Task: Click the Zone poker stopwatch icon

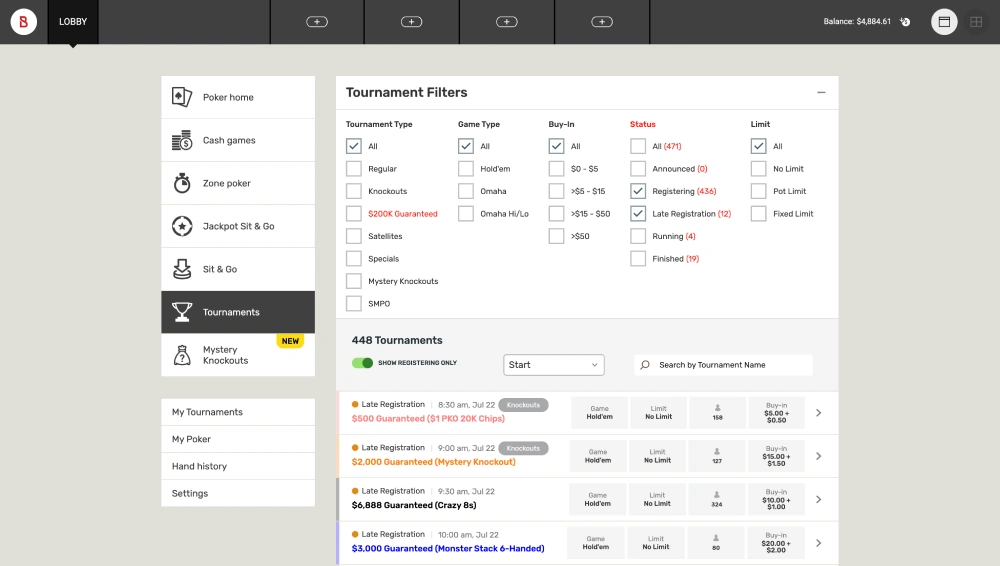Action: [x=182, y=183]
